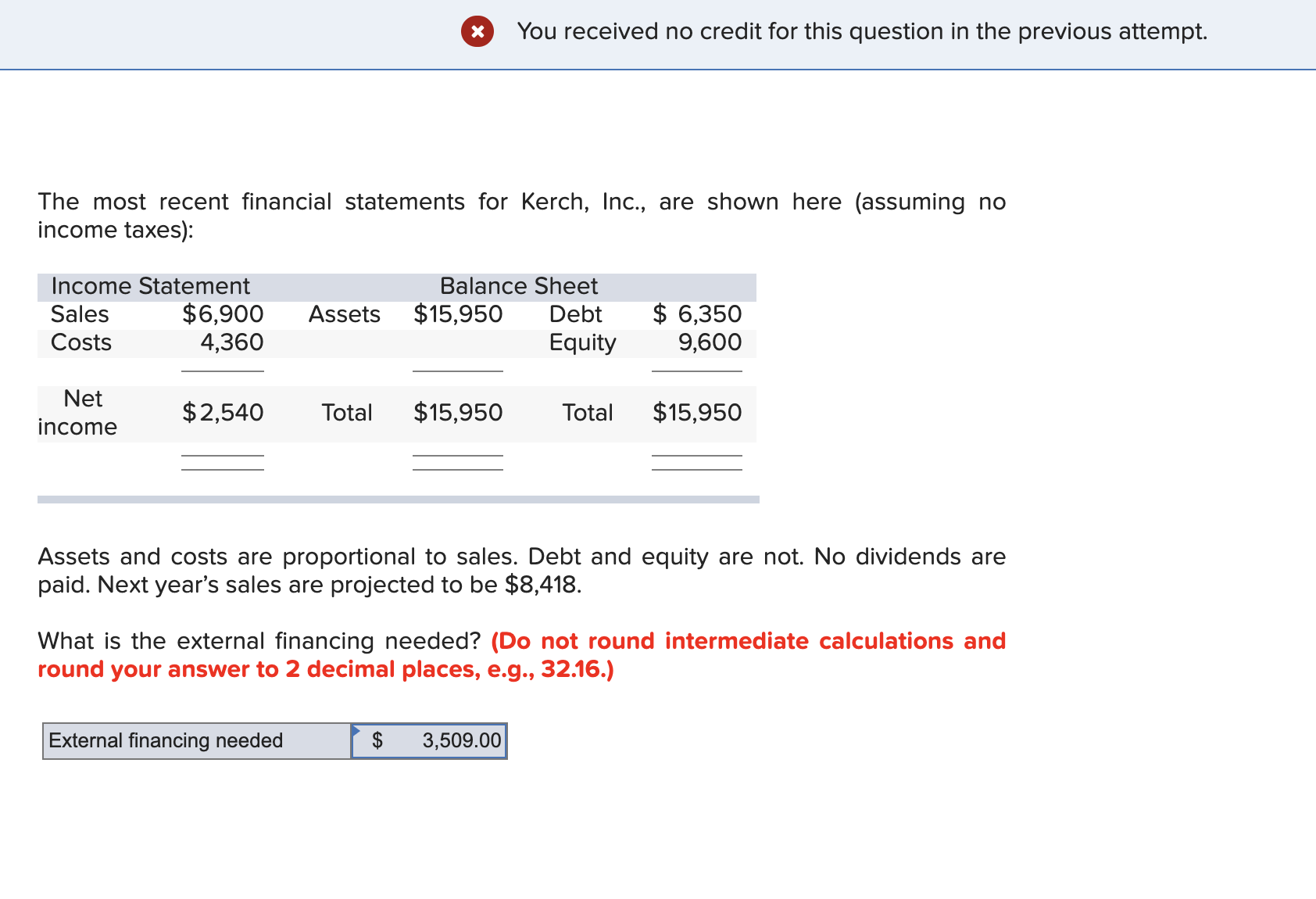The width and height of the screenshot is (1316, 899).
Task: Click the answer value 3,509.00
Action: 460,740
